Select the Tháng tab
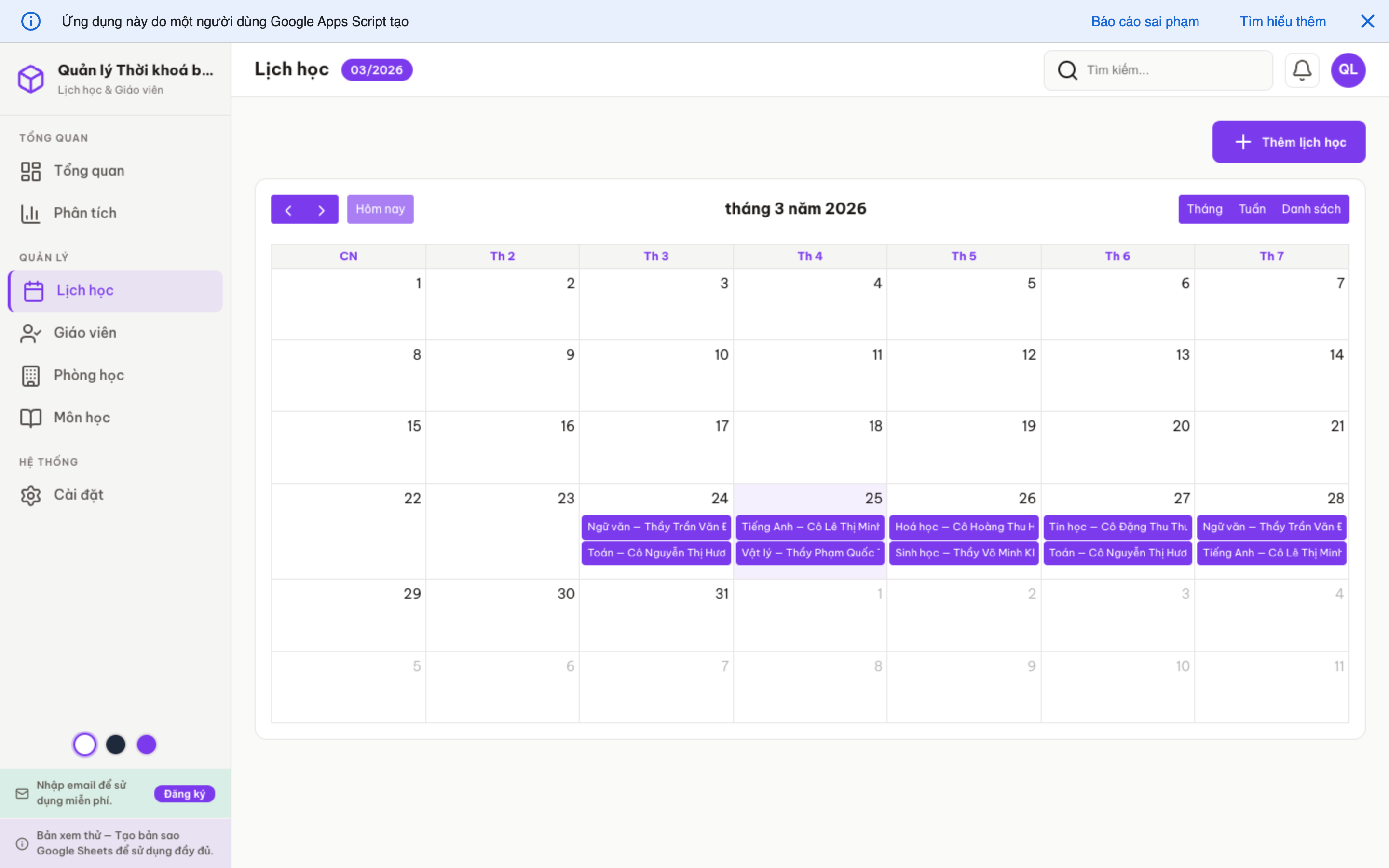Viewport: 1389px width, 868px height. pyautogui.click(x=1205, y=208)
